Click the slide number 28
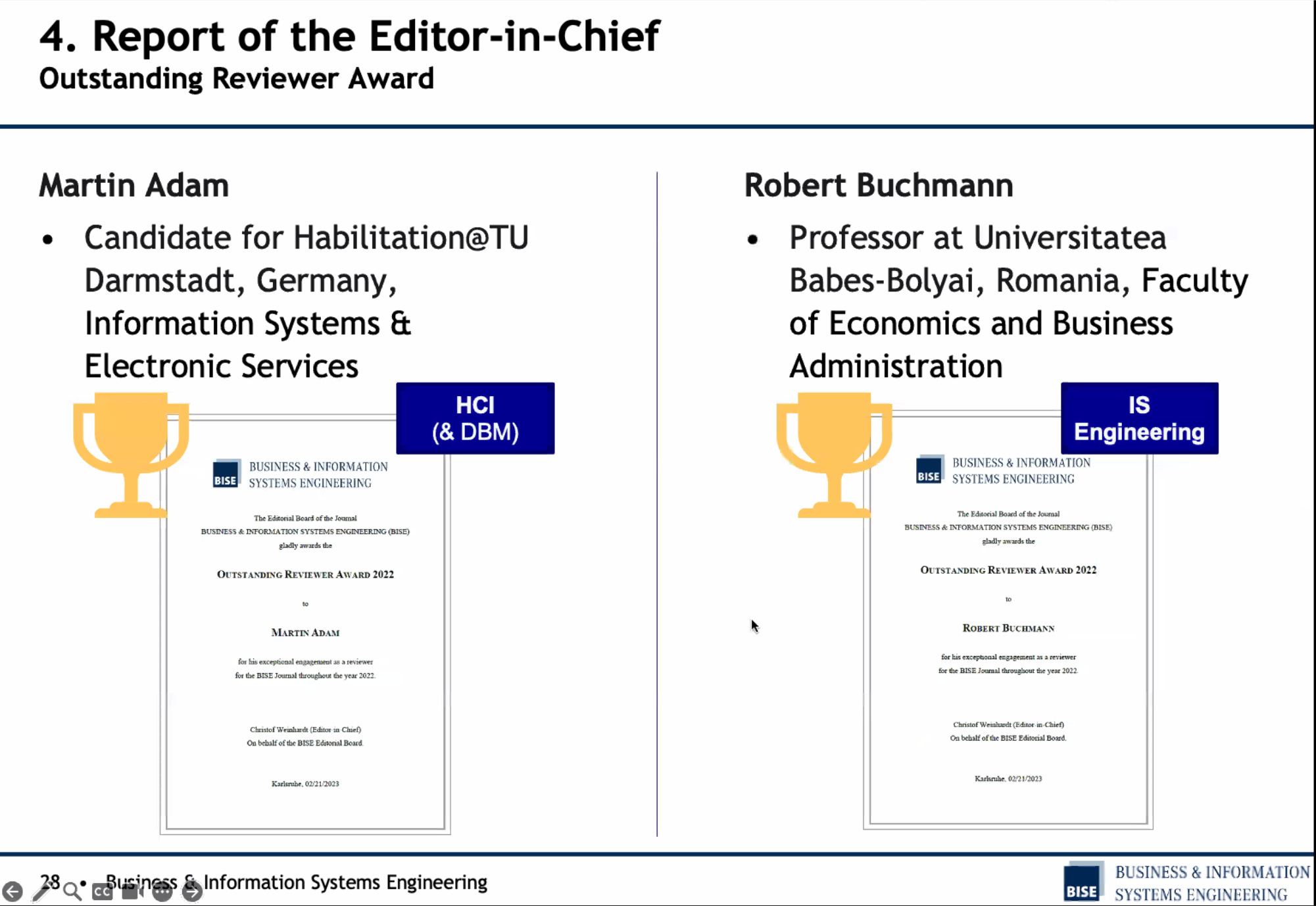This screenshot has width=1316, height=906. tap(50, 881)
